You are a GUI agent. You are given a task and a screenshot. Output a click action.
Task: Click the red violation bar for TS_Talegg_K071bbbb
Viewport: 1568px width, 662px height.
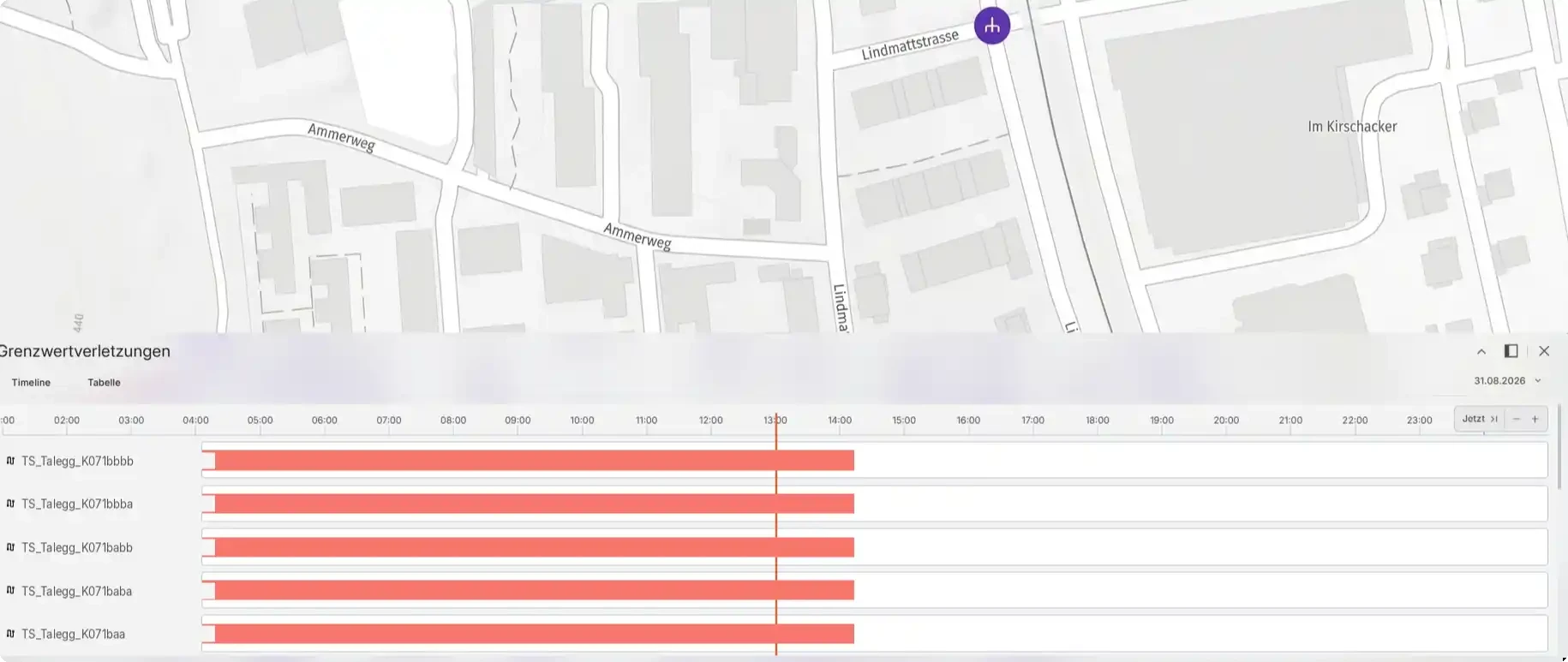click(534, 461)
